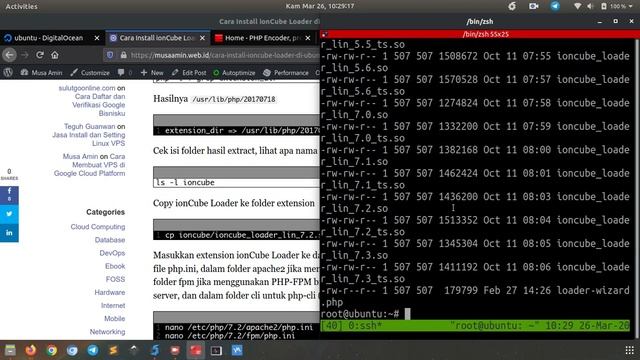640x360 pixels.
Task: Open the clock and calendar menu
Action: pos(320,6)
